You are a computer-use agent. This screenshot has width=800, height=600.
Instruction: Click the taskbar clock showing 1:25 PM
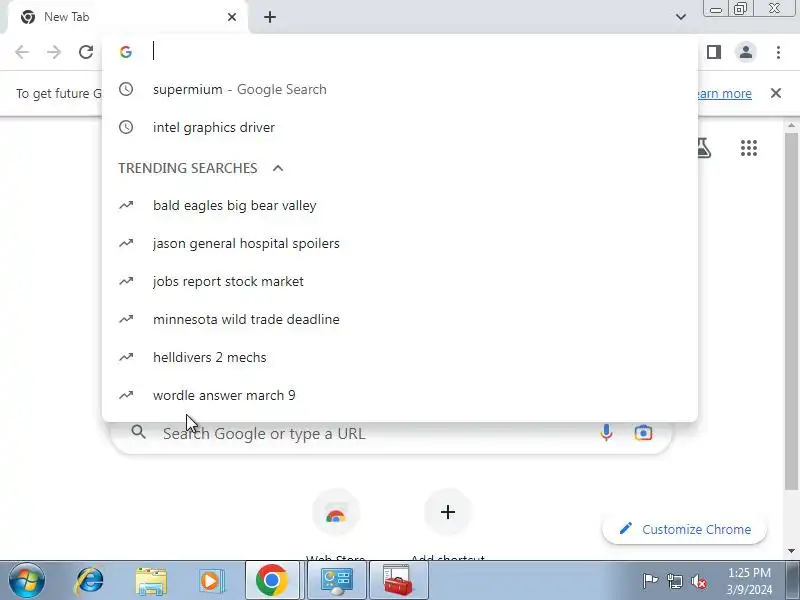pos(749,581)
